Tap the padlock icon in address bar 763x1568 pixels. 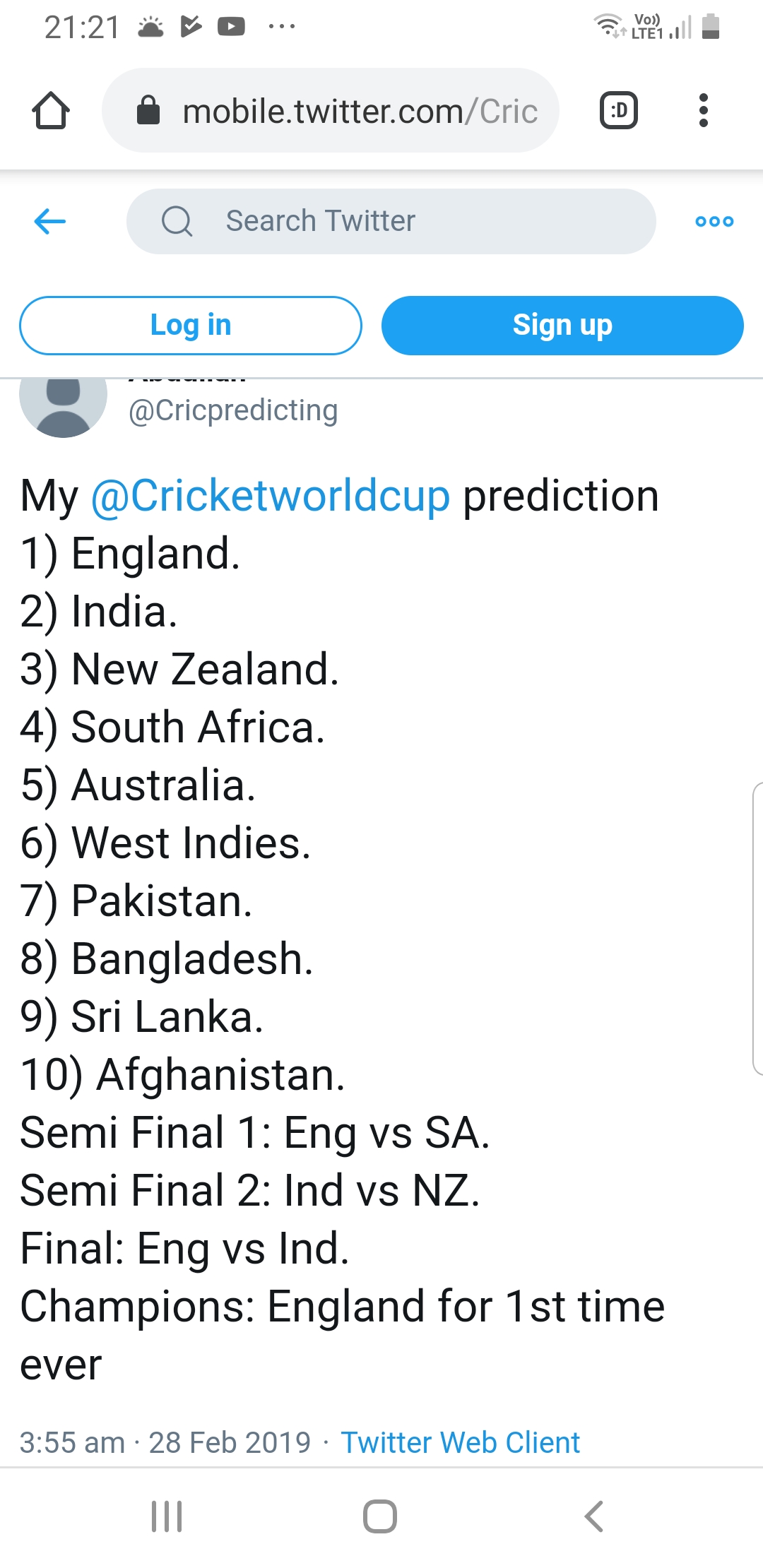148,111
